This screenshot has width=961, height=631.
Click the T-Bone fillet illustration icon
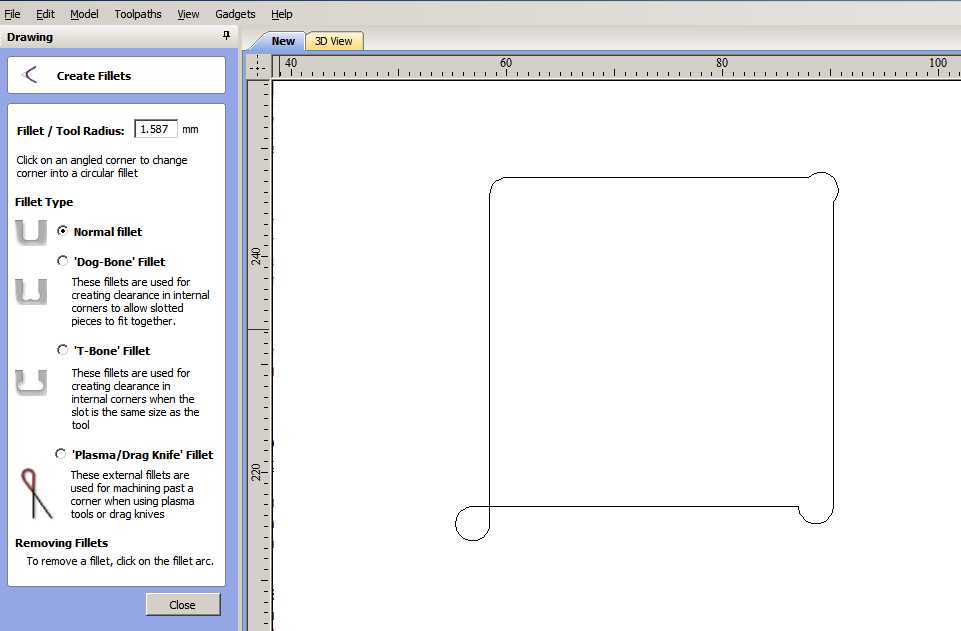(x=31, y=381)
